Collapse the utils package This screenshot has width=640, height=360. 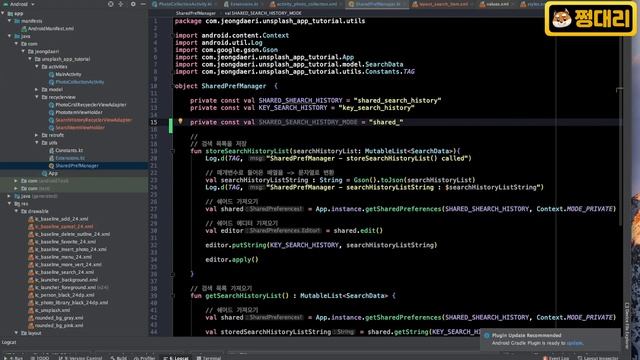click(x=37, y=143)
